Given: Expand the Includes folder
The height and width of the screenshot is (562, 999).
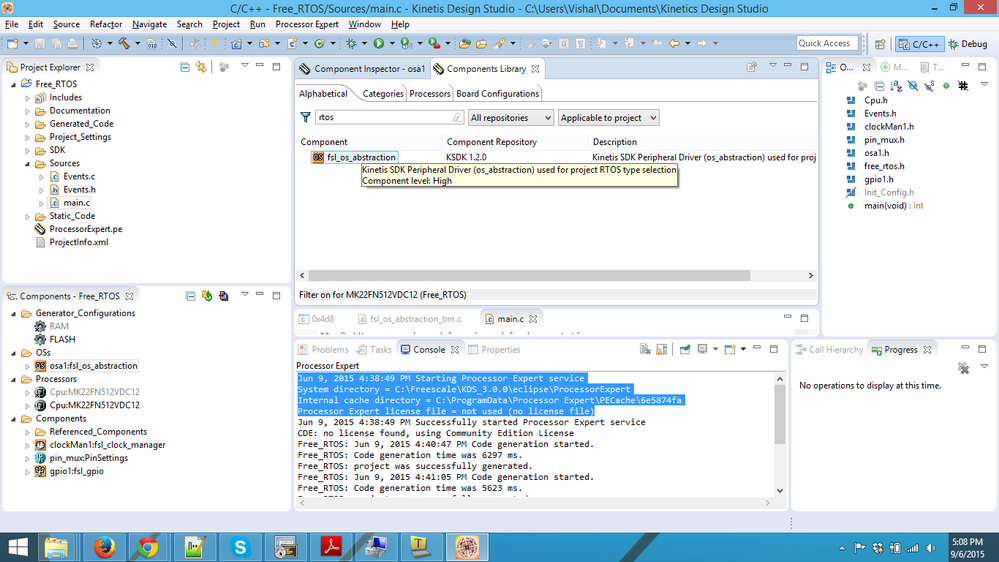Looking at the screenshot, I should point(27,97).
